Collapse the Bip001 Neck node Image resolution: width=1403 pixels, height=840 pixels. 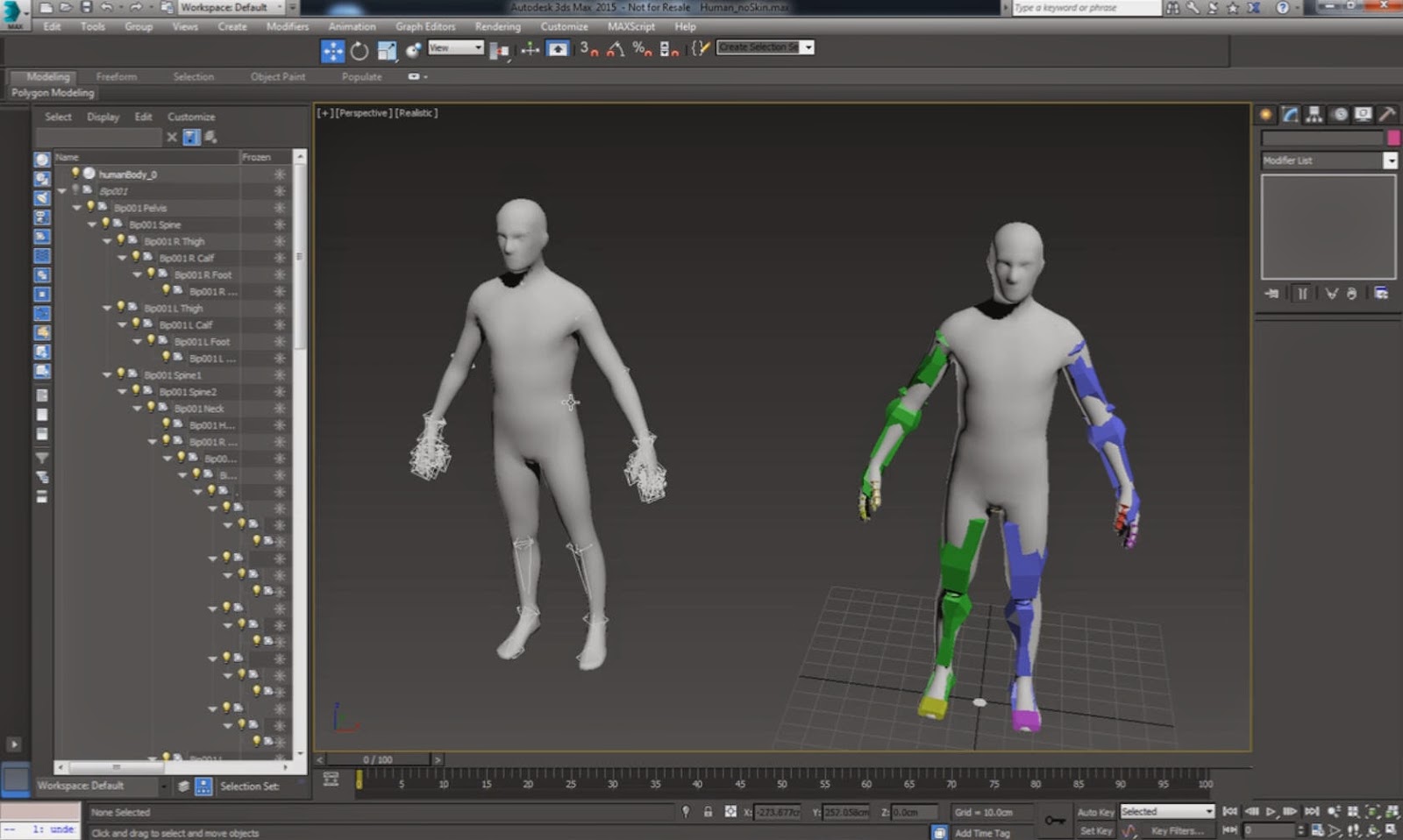[x=137, y=408]
